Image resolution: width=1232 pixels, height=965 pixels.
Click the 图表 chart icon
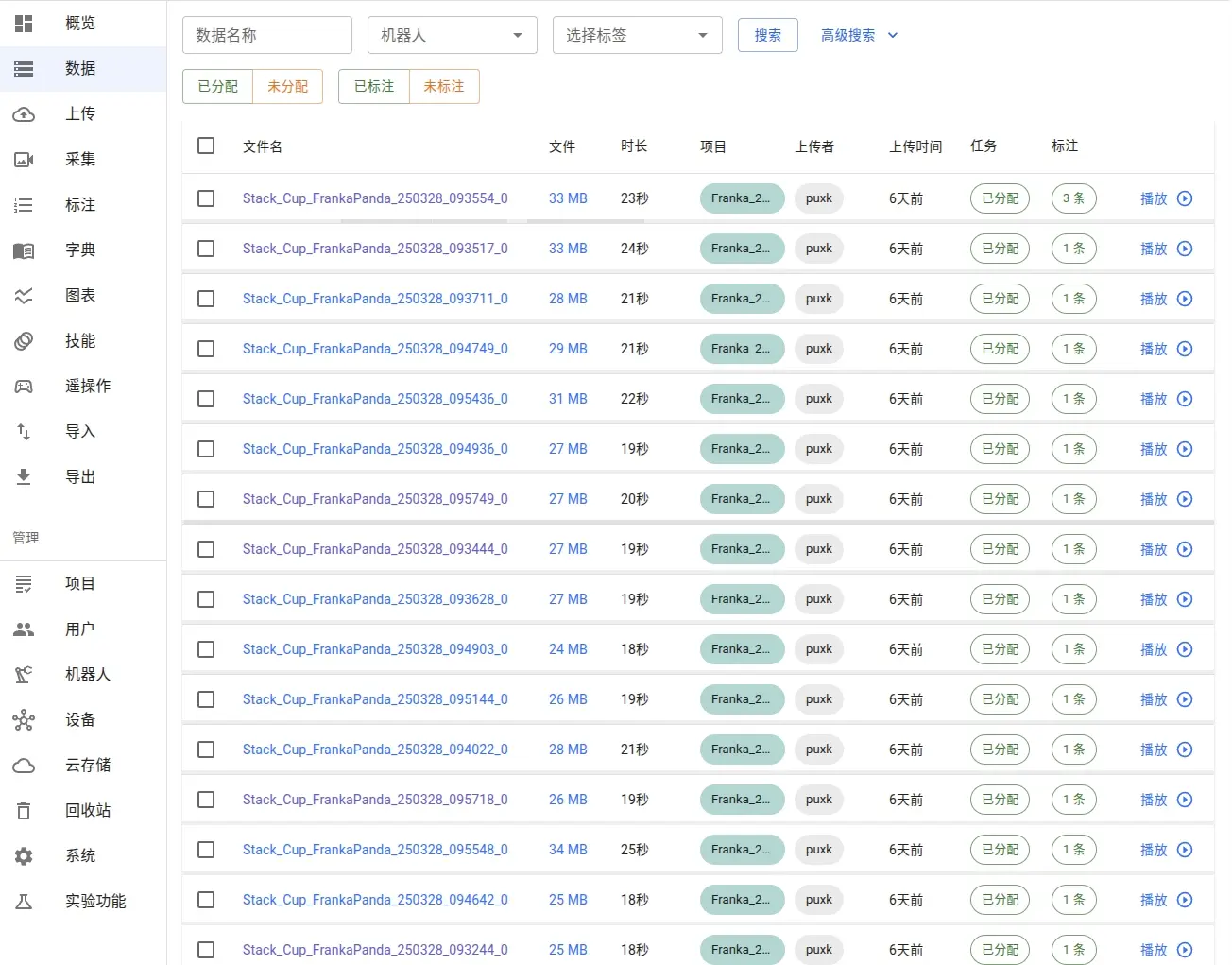pos(24,295)
